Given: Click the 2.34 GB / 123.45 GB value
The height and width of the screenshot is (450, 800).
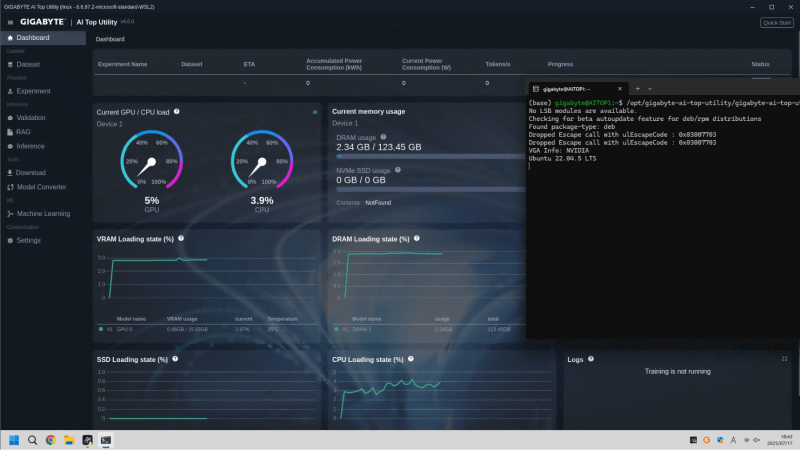Looking at the screenshot, I should [379, 147].
